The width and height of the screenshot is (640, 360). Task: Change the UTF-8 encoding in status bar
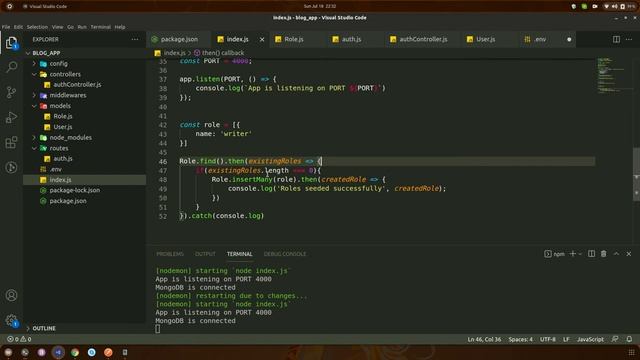(x=548, y=339)
